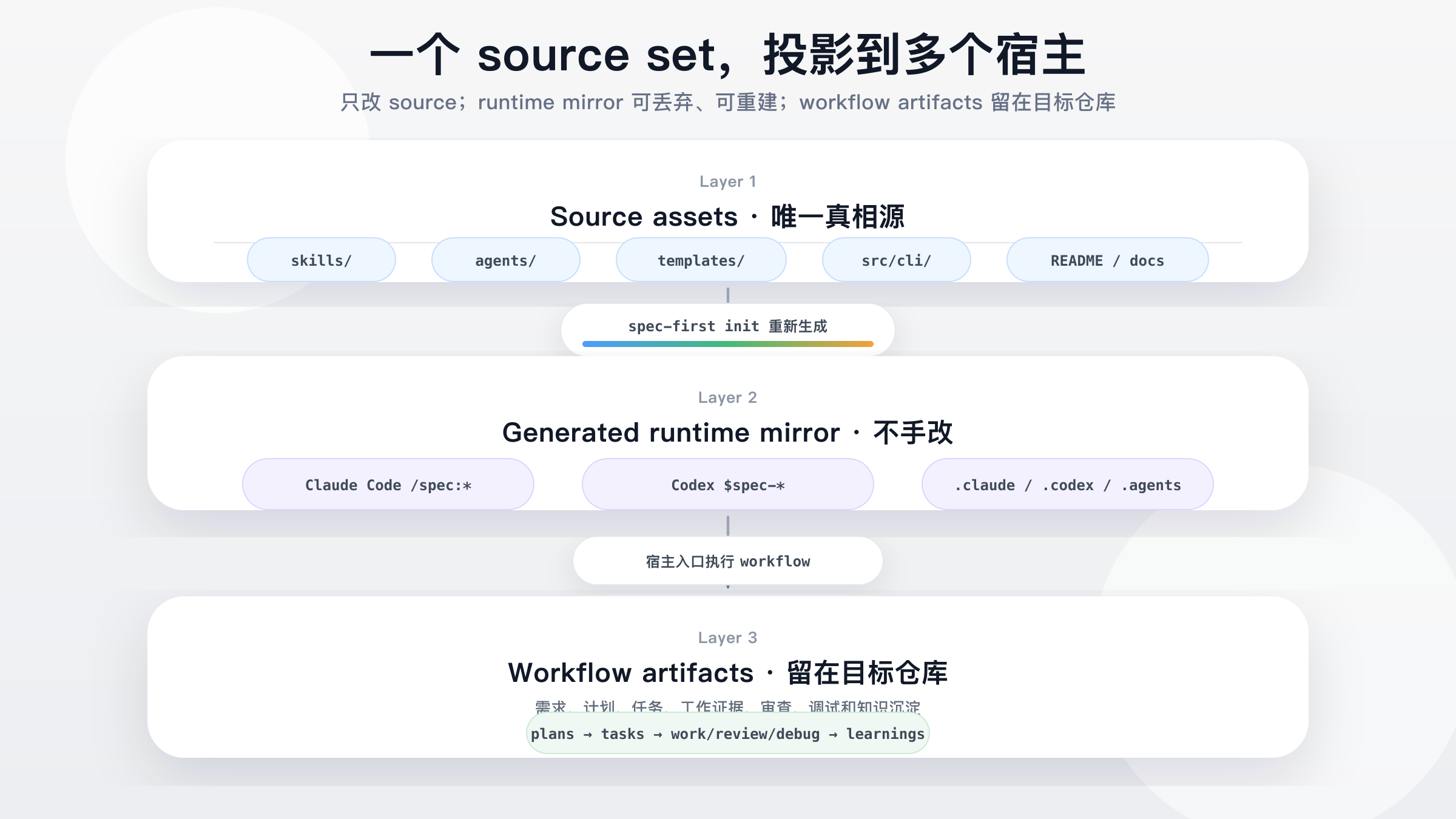
Task: Click the Source assets · 唯一真相源 heading
Action: point(728,217)
